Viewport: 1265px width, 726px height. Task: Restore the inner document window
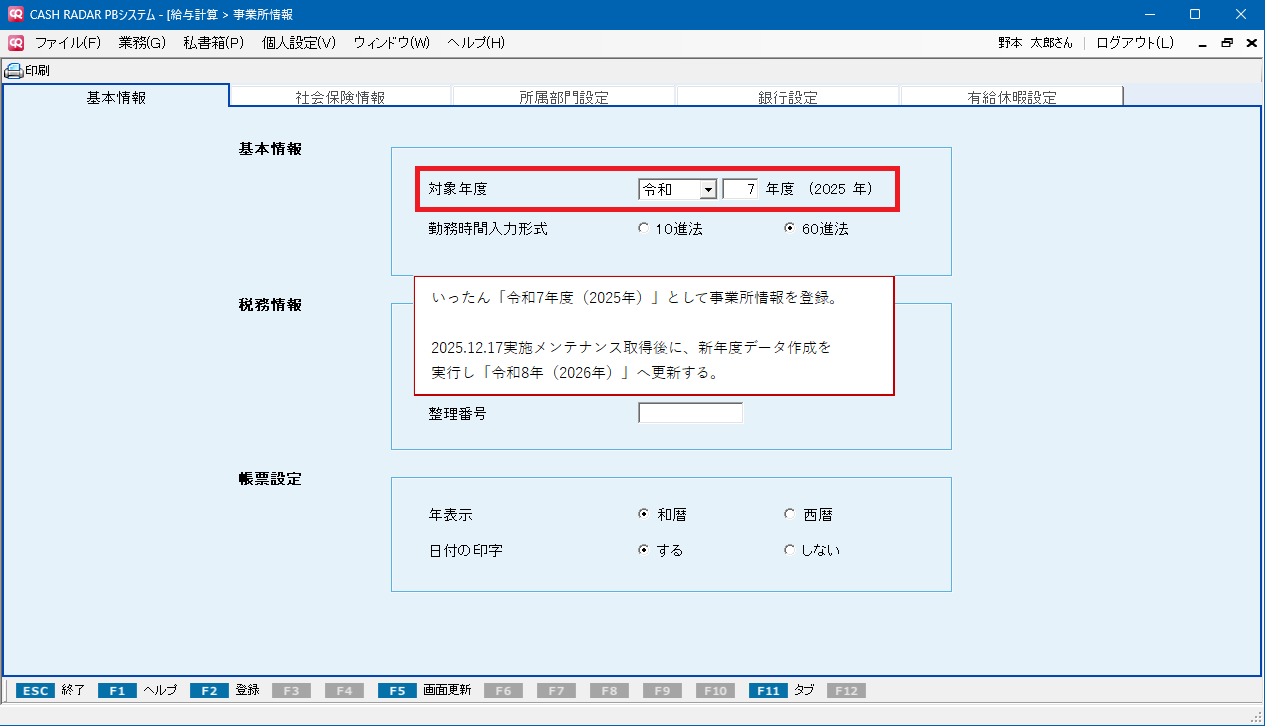(x=1227, y=43)
